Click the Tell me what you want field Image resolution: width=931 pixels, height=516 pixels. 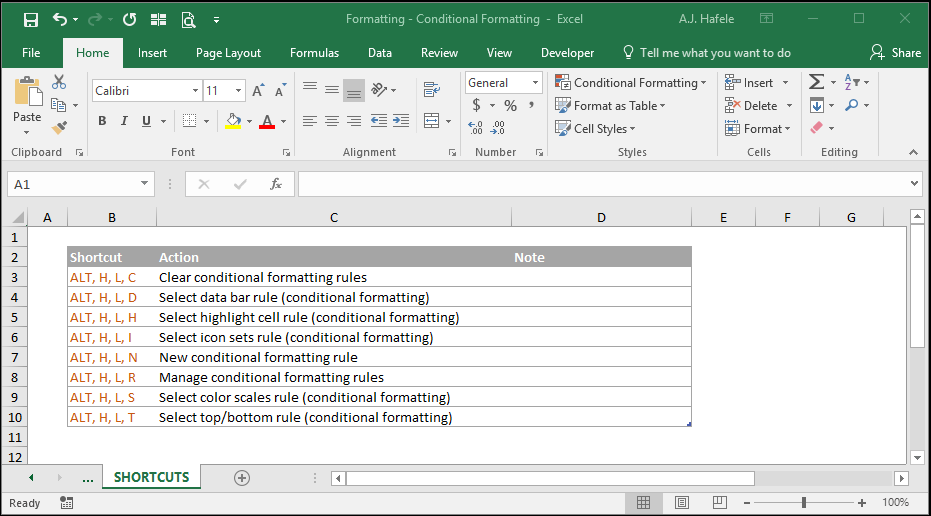pyautogui.click(x=707, y=53)
